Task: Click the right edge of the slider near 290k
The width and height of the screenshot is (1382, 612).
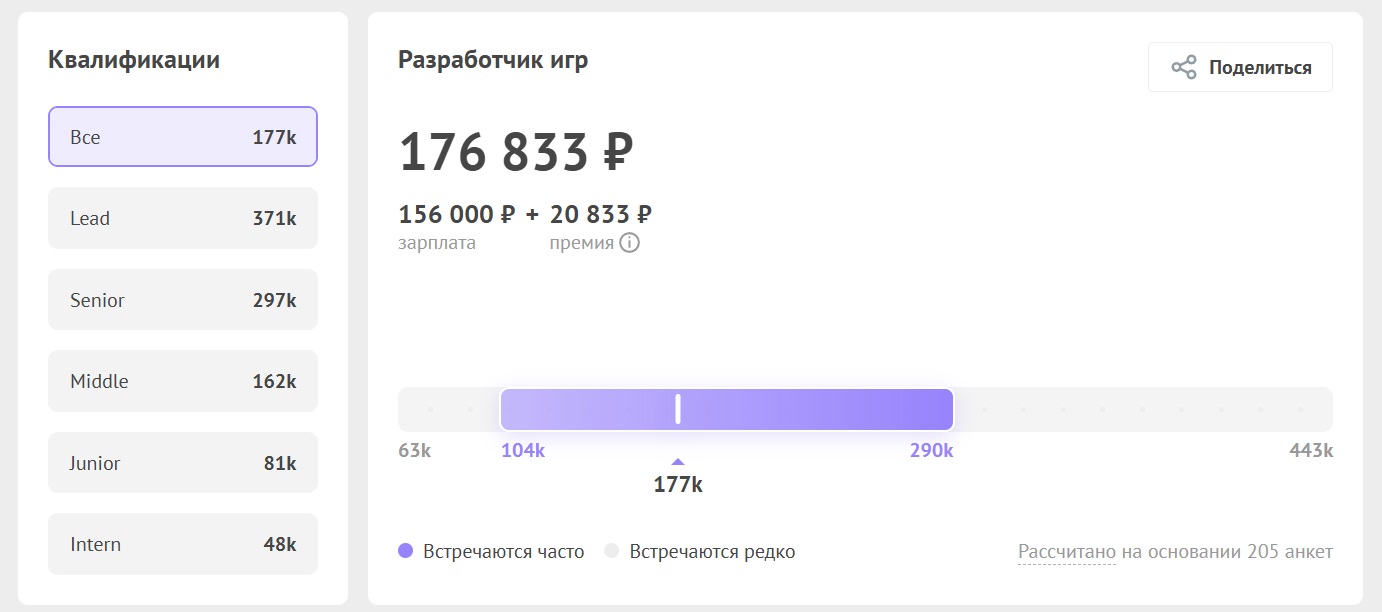Action: pyautogui.click(x=948, y=409)
